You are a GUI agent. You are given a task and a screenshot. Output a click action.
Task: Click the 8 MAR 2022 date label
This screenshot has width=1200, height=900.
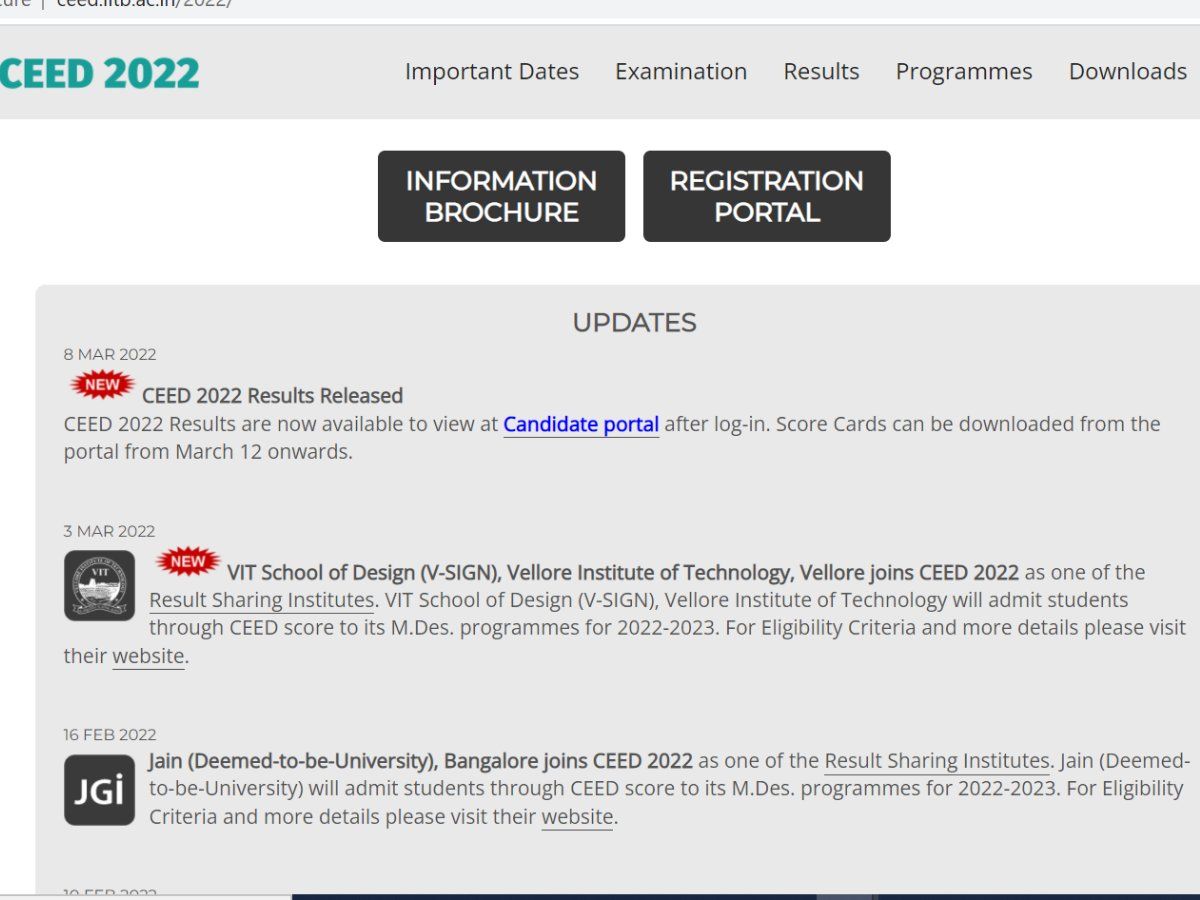pyautogui.click(x=110, y=354)
